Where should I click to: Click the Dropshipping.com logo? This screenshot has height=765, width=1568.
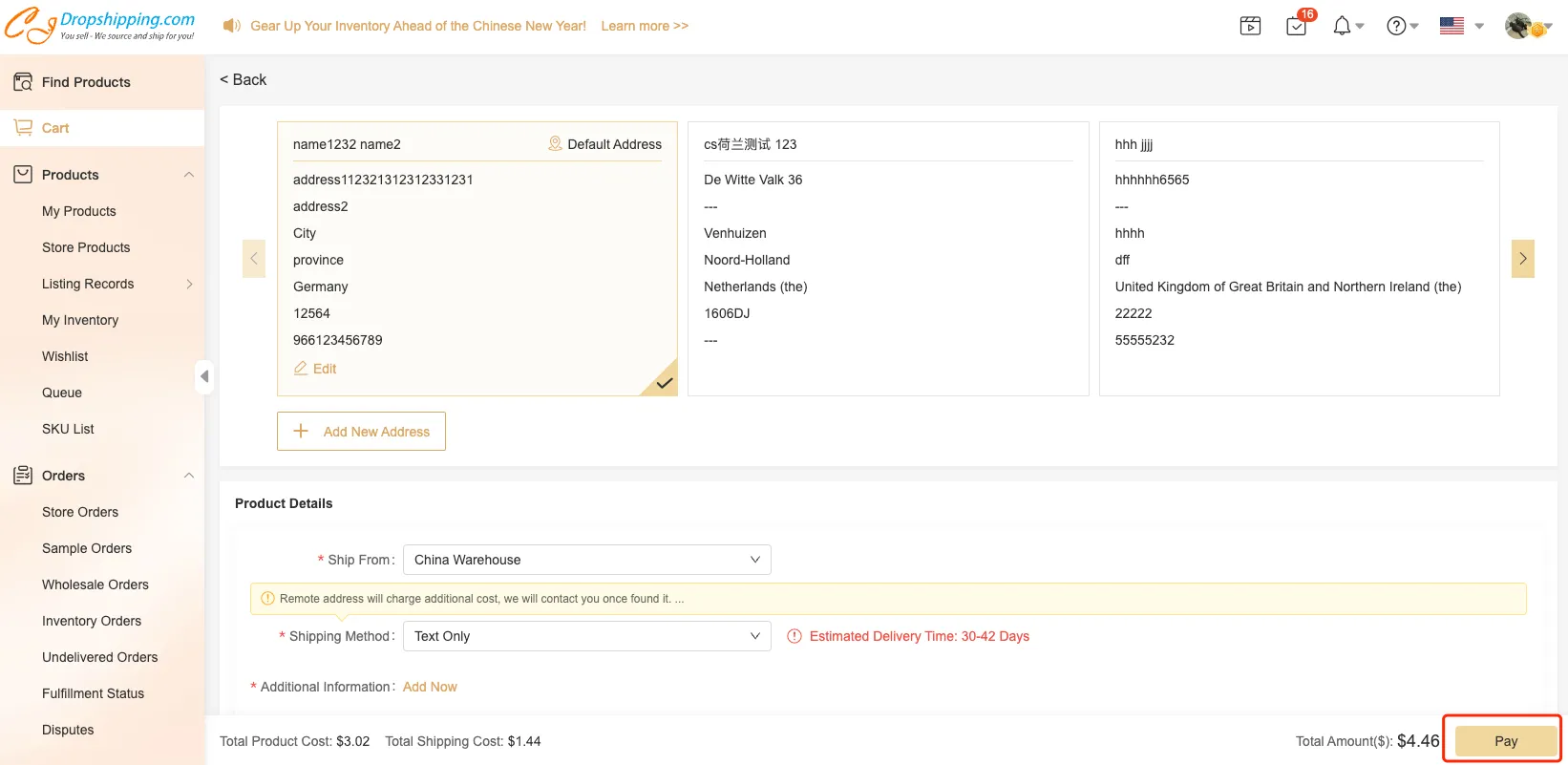click(100, 26)
